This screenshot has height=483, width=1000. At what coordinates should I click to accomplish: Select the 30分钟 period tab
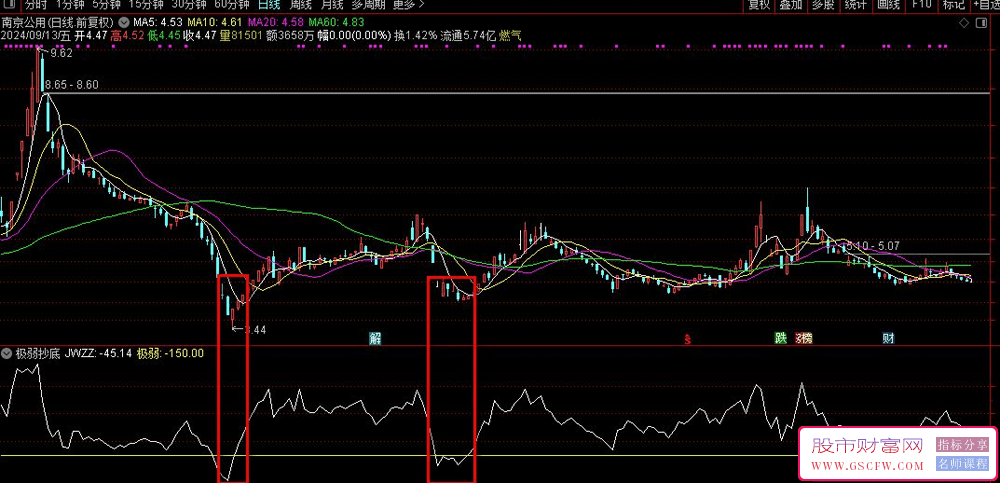(x=189, y=4)
